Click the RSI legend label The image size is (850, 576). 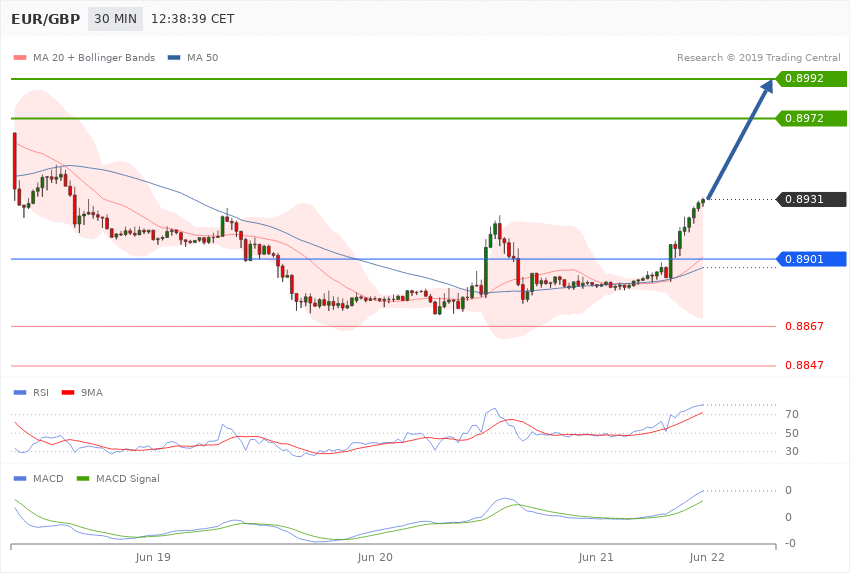pyautogui.click(x=41, y=392)
